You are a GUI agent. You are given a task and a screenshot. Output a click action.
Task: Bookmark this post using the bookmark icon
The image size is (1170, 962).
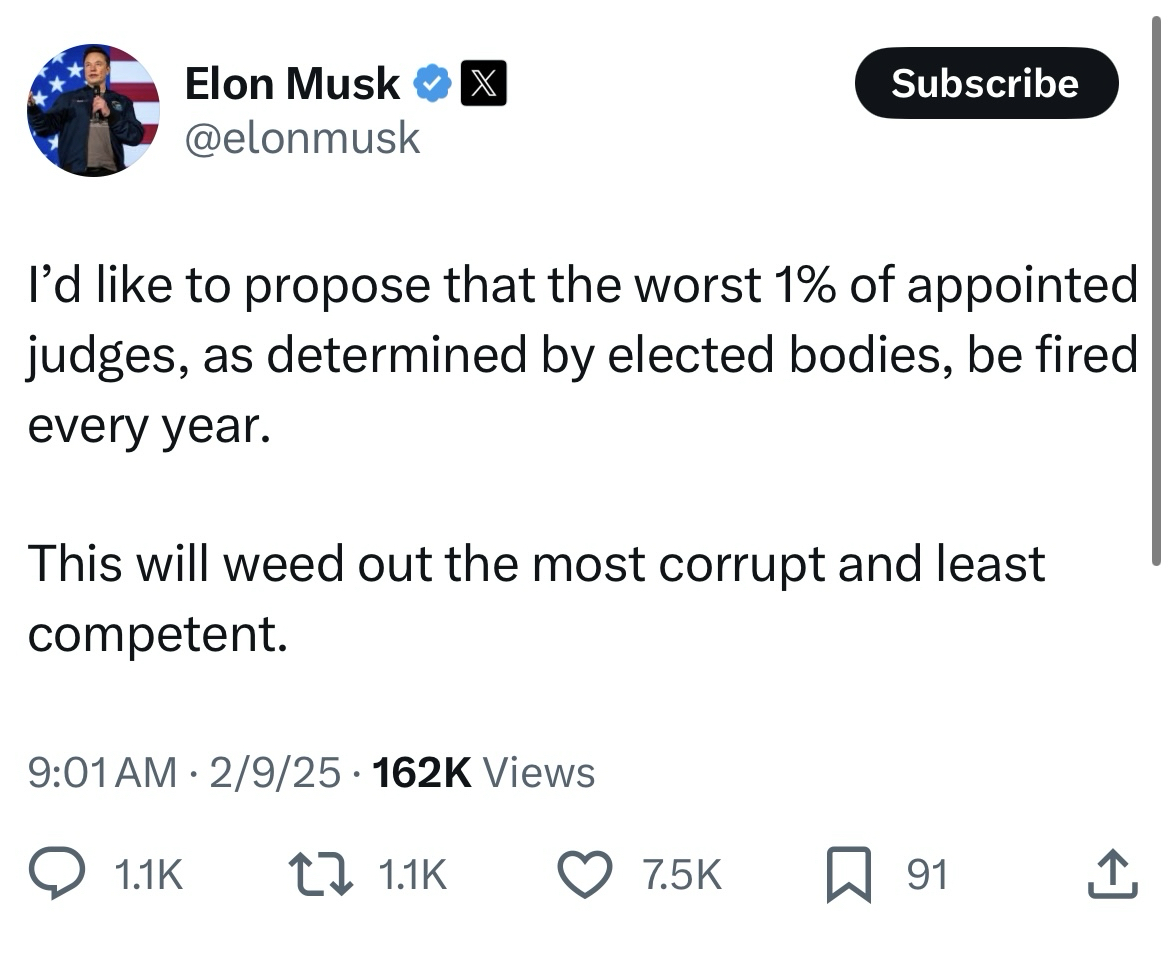coord(848,876)
